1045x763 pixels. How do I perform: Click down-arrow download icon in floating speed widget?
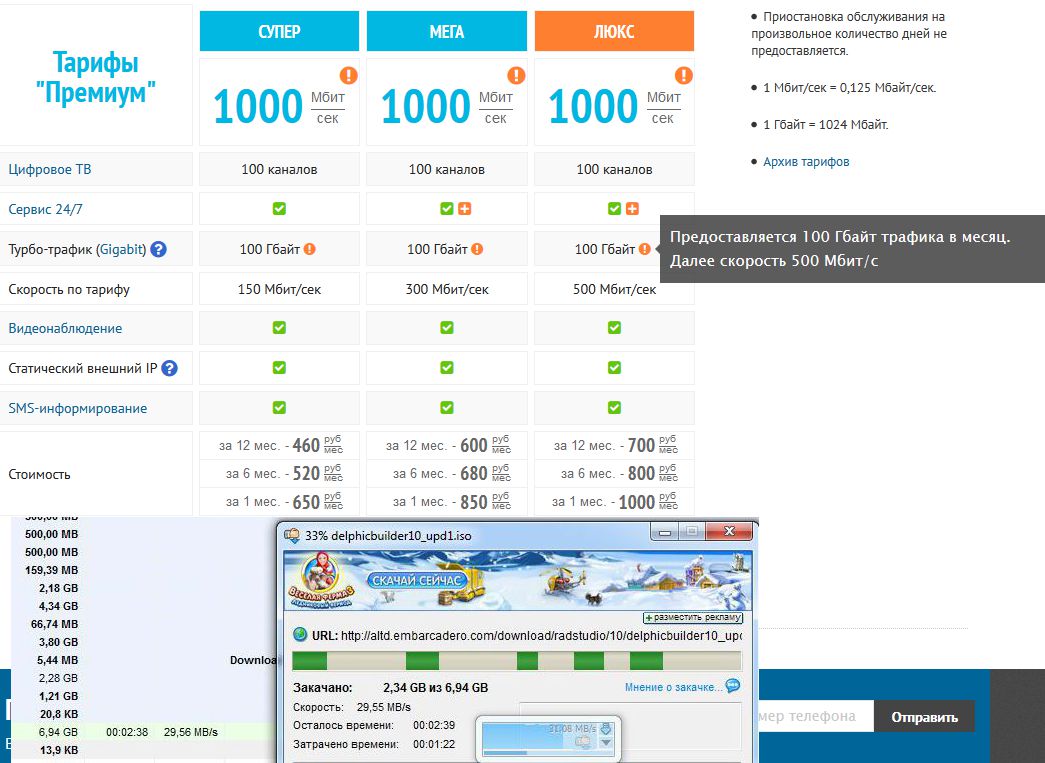[x=606, y=728]
